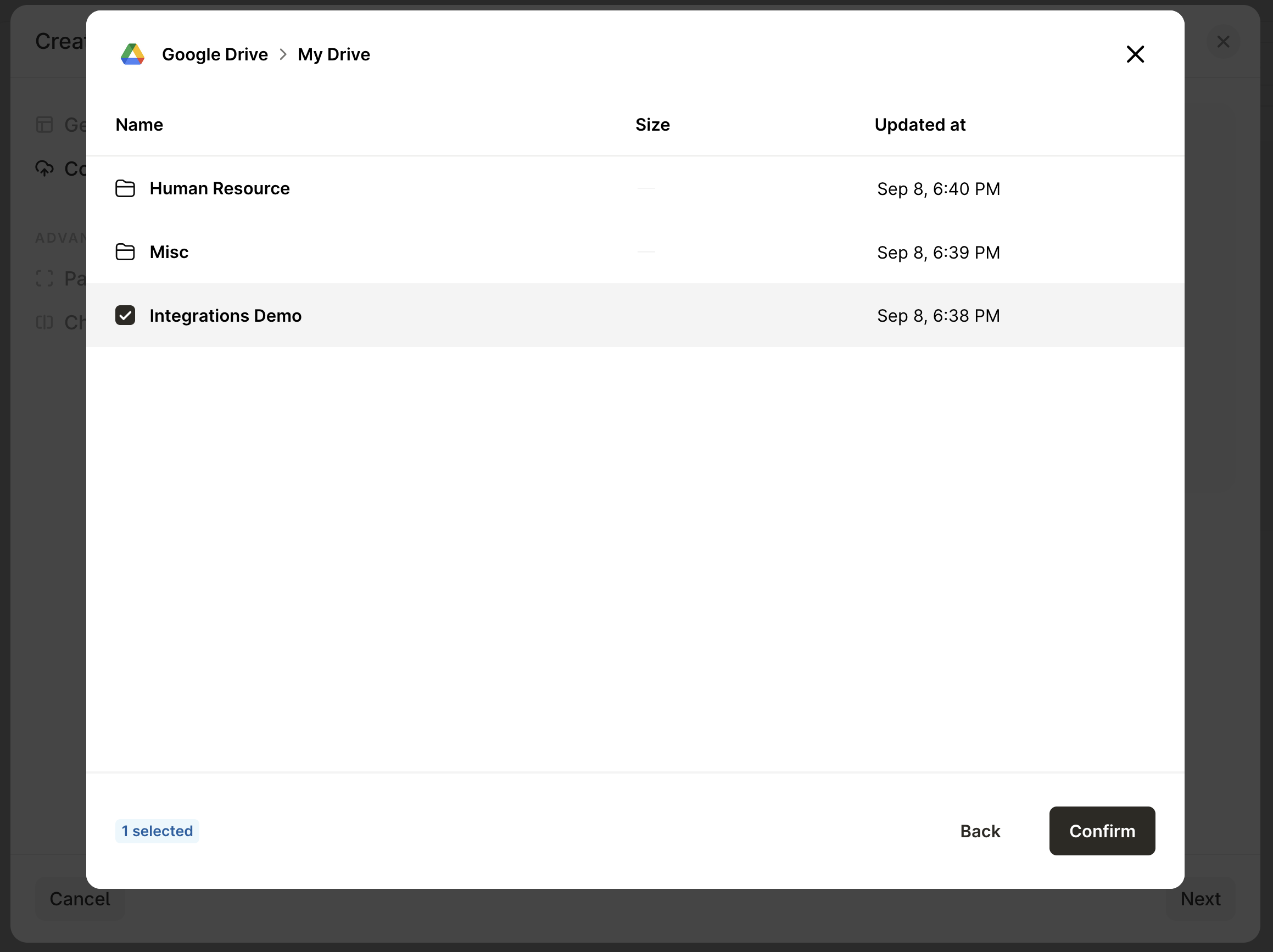Open the Misc folder

(169, 252)
